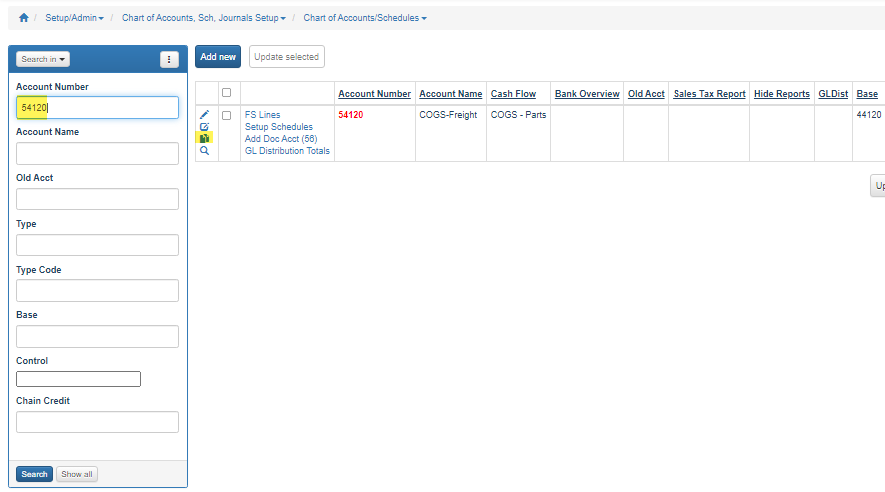This screenshot has height=492, width=885.
Task: Open the GL Distribution Totals link
Action: 287,151
